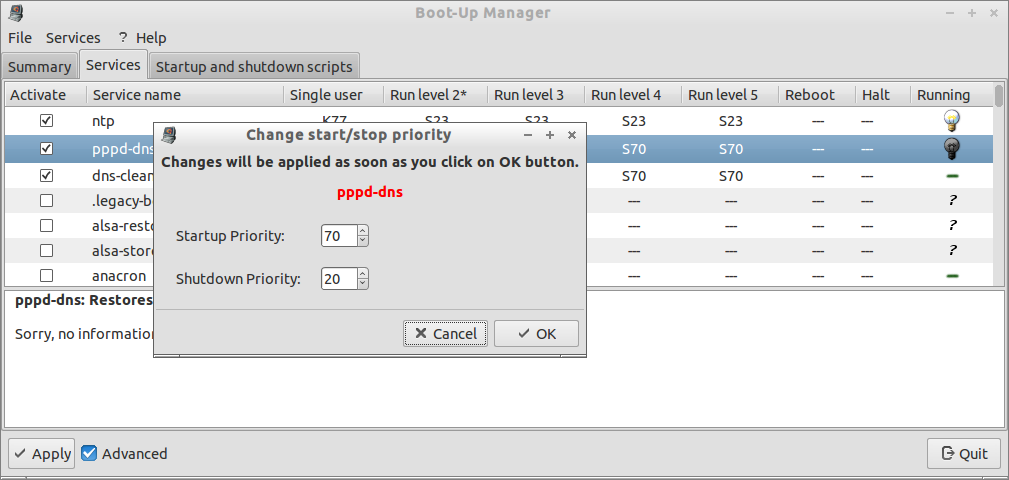Click the green dash status in dns-clean row

tap(952, 176)
